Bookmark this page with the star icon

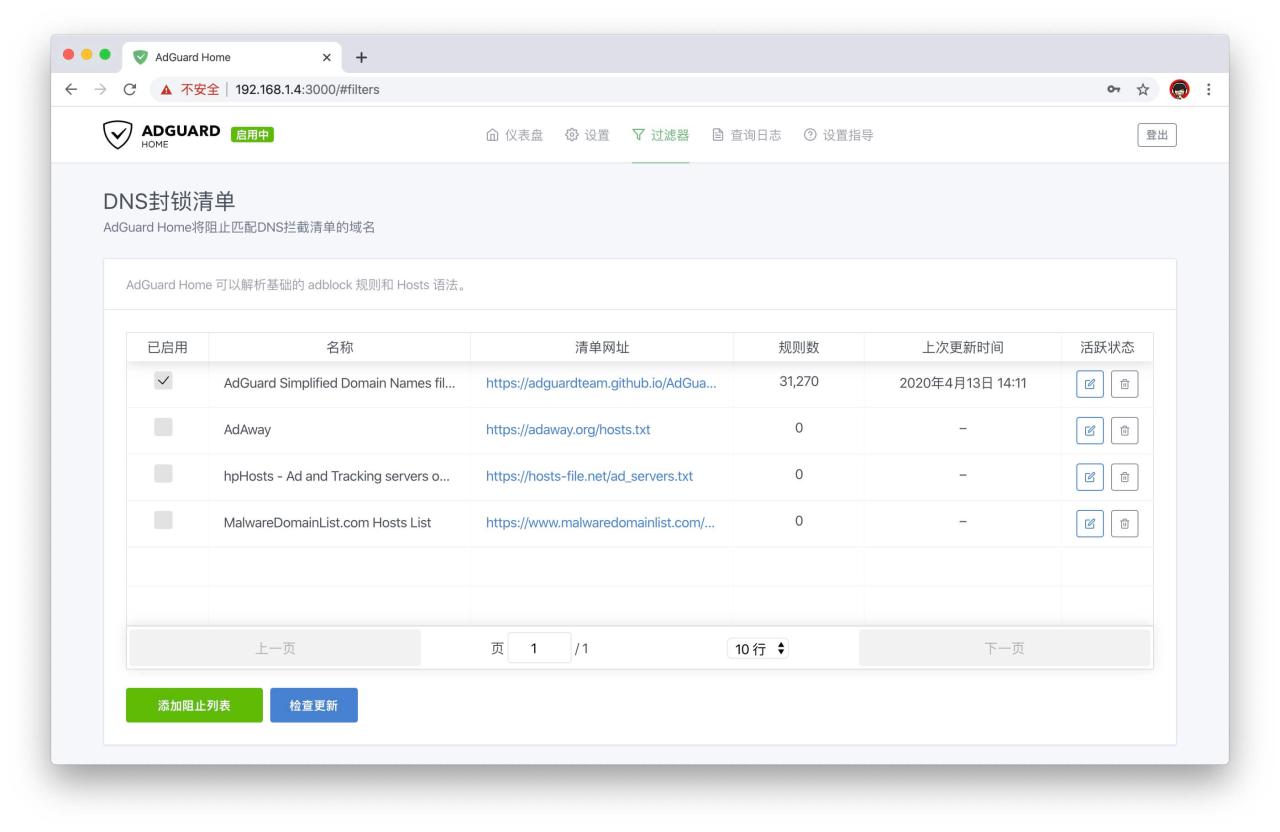1141,89
